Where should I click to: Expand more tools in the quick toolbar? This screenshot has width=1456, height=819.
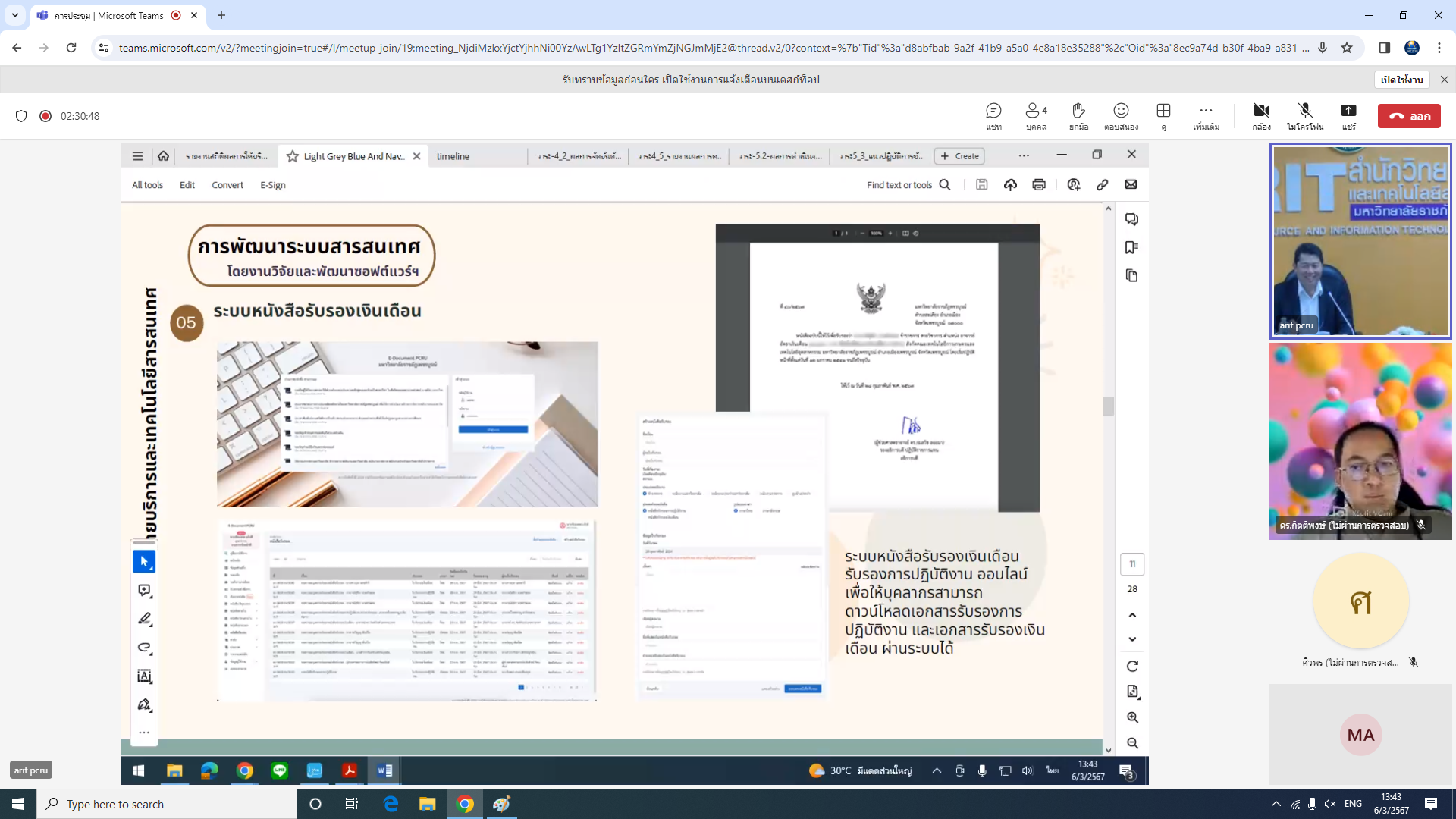click(144, 733)
